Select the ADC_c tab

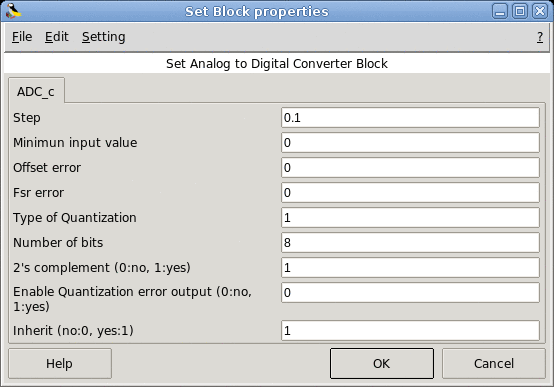pos(36,92)
